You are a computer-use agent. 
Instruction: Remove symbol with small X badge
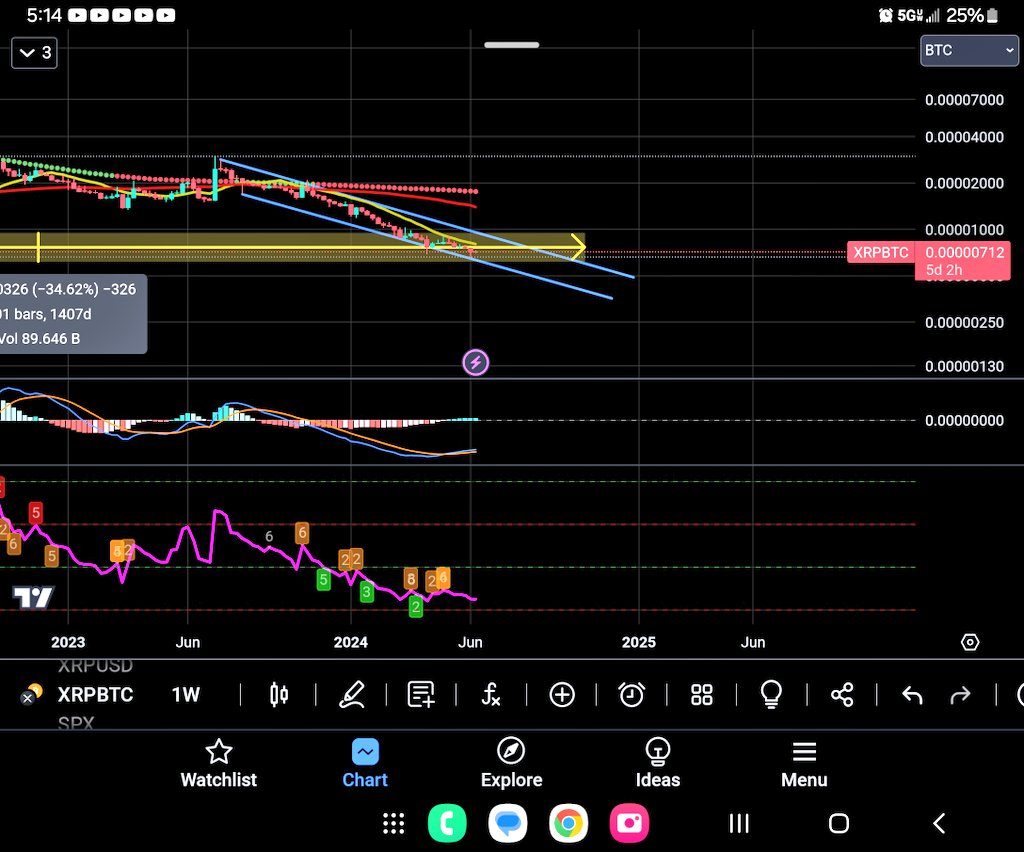(x=27, y=699)
